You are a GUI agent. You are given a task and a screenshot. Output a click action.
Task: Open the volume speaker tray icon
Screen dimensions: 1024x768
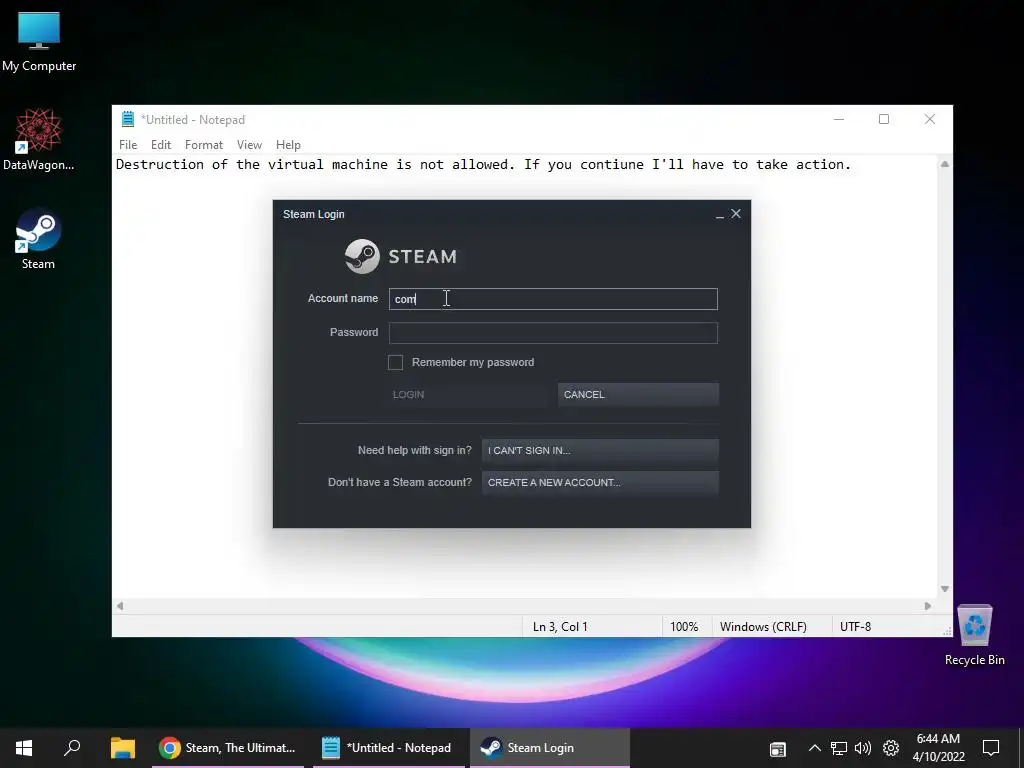click(x=863, y=748)
